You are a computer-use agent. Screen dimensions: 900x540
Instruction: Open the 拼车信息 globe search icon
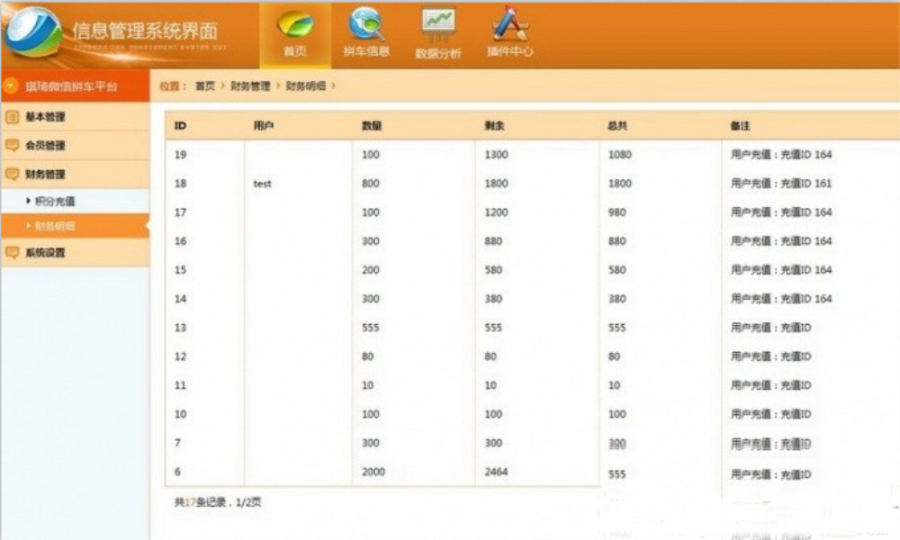tap(366, 33)
